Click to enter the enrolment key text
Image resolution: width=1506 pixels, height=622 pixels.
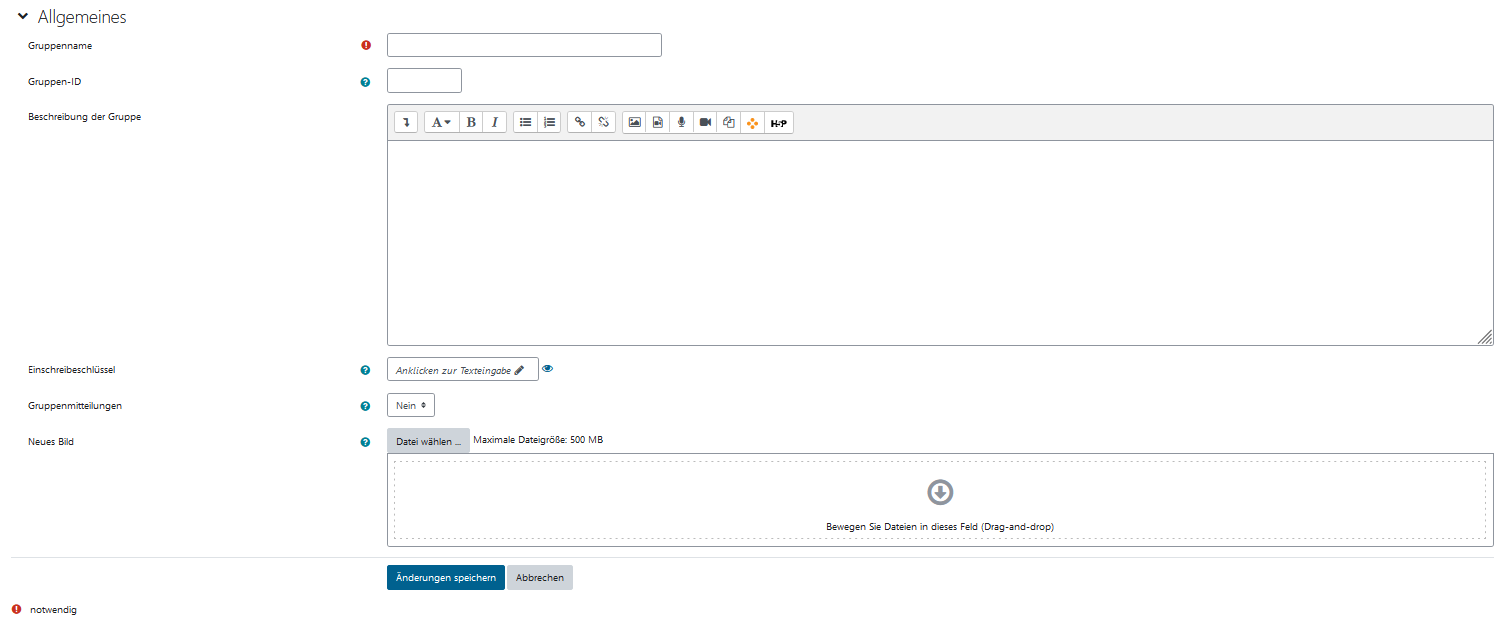click(x=462, y=369)
